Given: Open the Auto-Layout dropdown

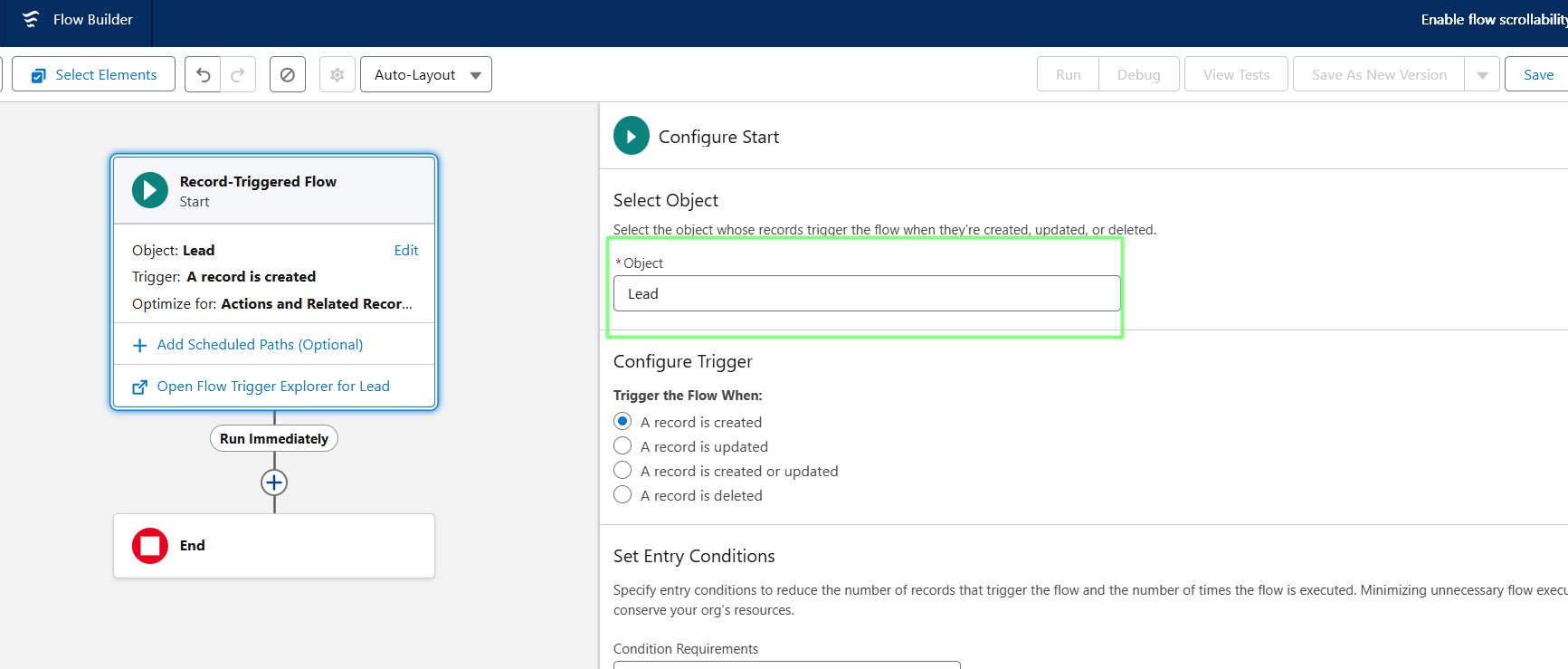Looking at the screenshot, I should pyautogui.click(x=426, y=74).
